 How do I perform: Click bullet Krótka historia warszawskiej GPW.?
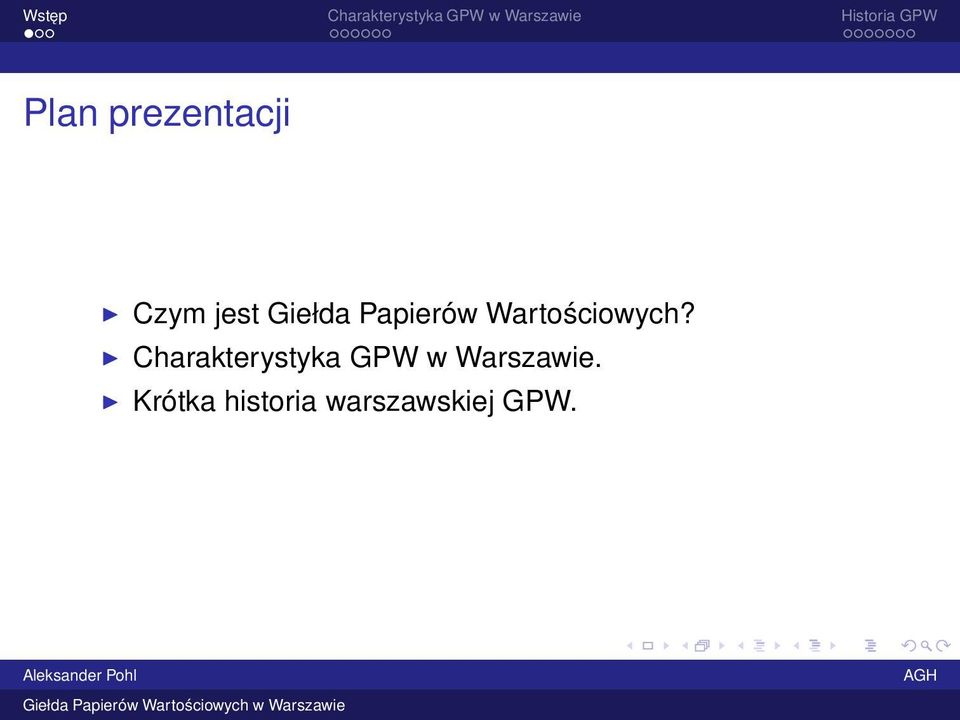point(355,402)
